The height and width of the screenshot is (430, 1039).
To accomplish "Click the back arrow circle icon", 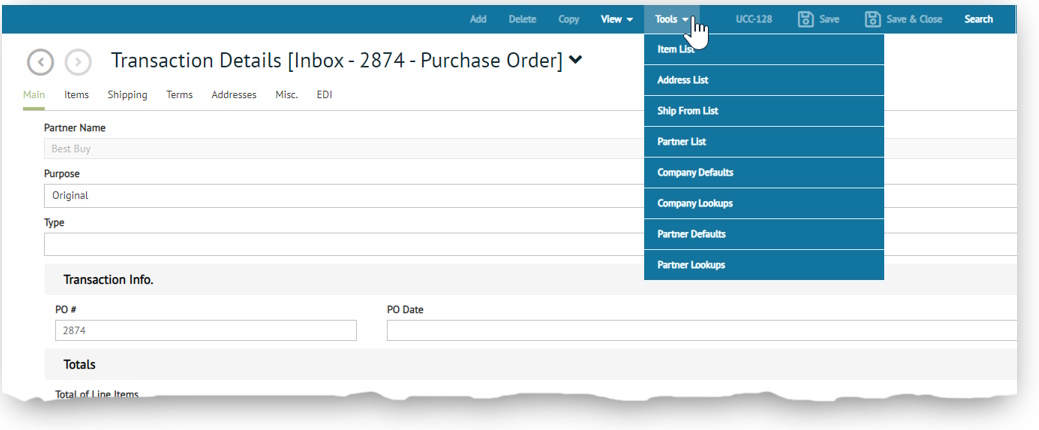I will click(x=40, y=62).
